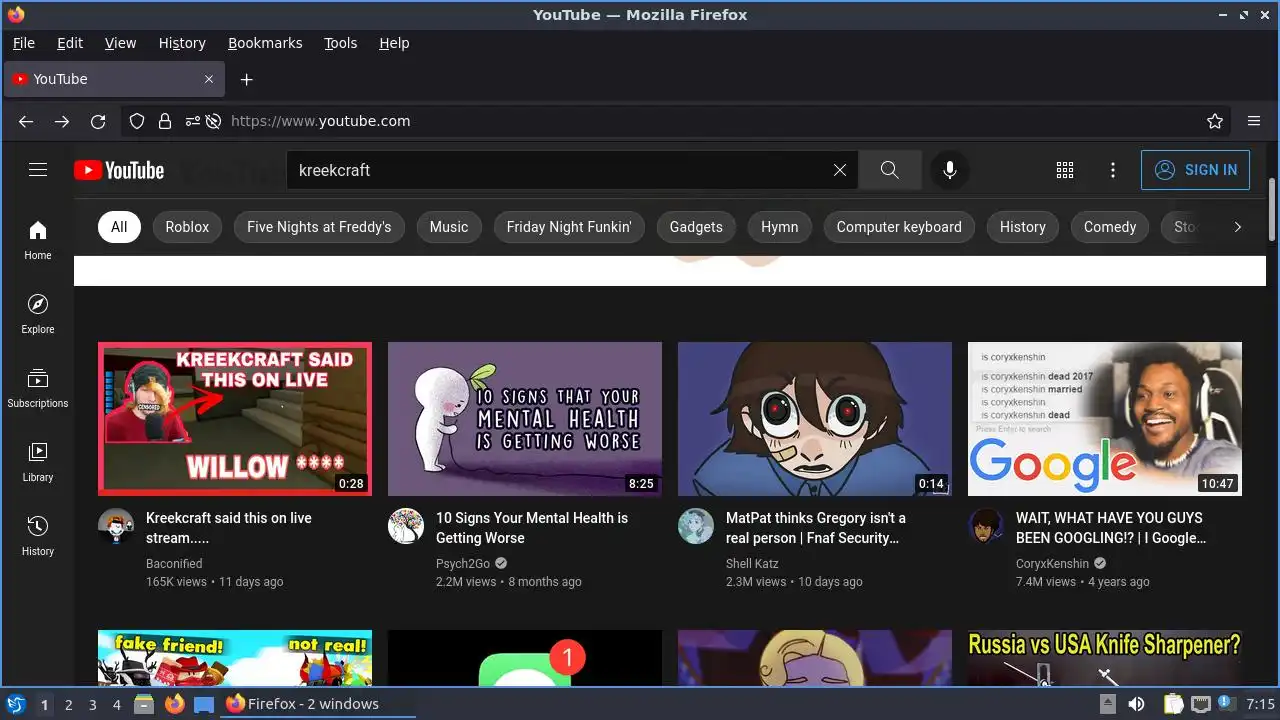Clear the search text with the X icon
Image resolution: width=1280 pixels, height=720 pixels.
coord(840,170)
